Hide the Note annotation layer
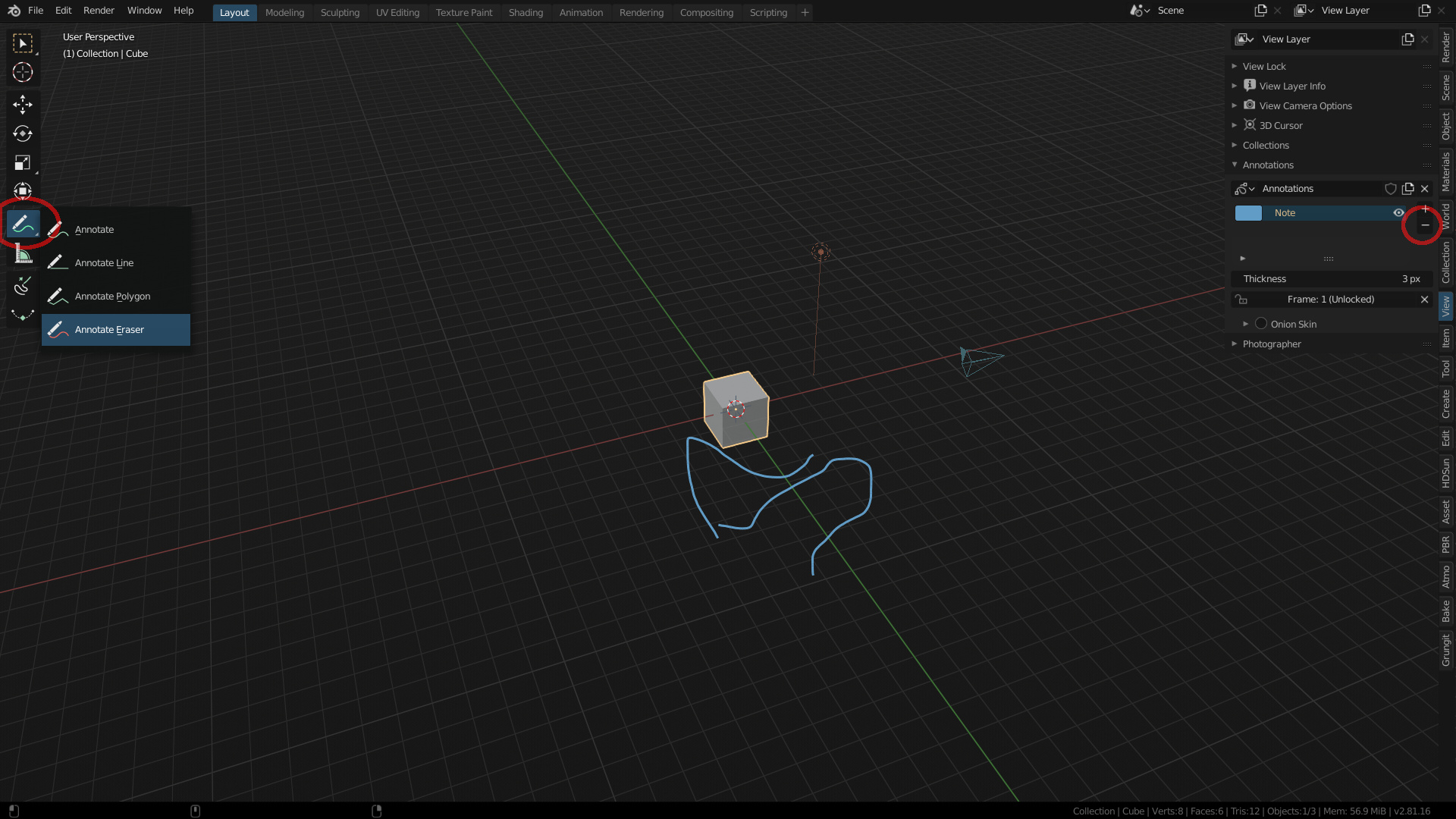The width and height of the screenshot is (1456, 819). (x=1398, y=213)
